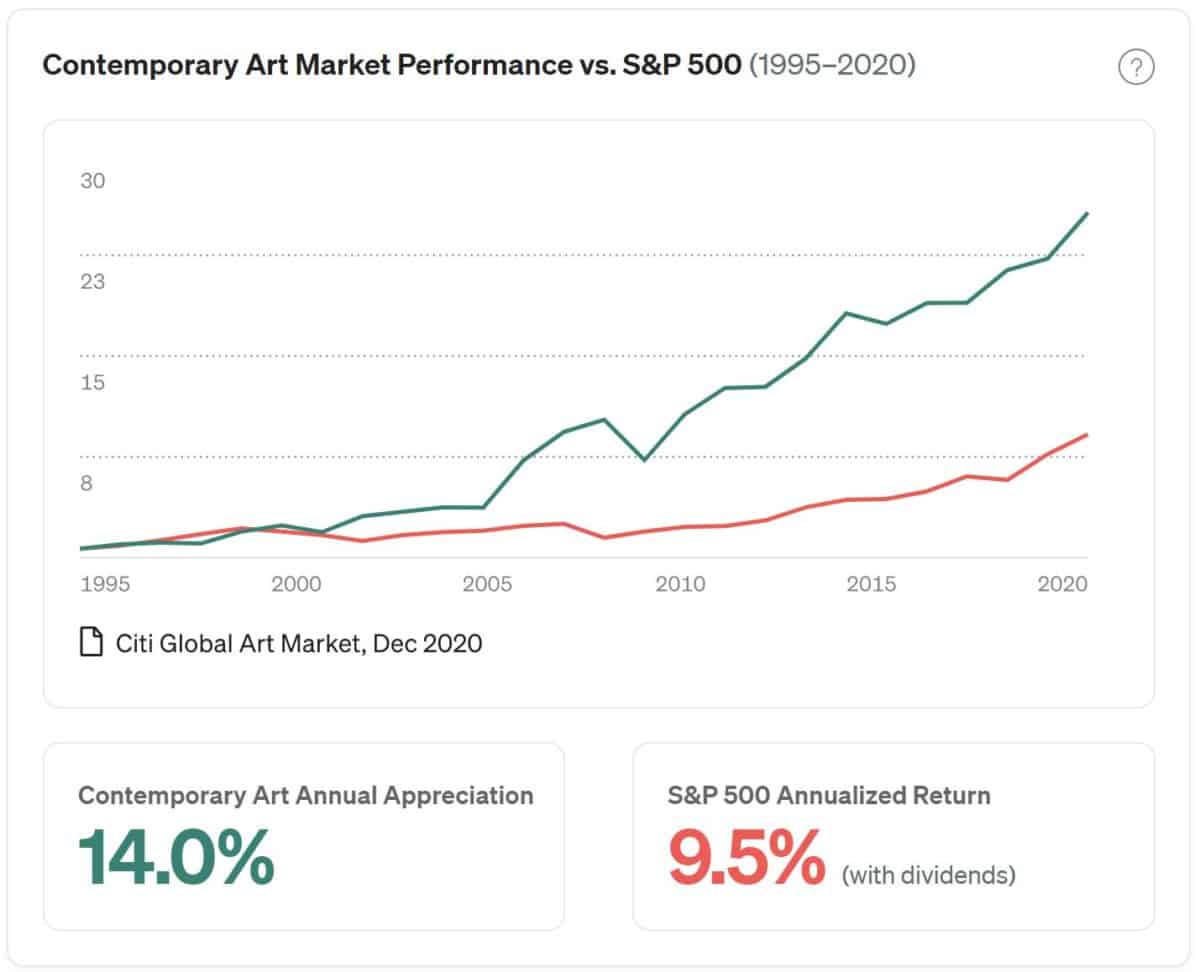Click the 30 y-axis label
The height and width of the screenshot is (972, 1200).
(93, 181)
